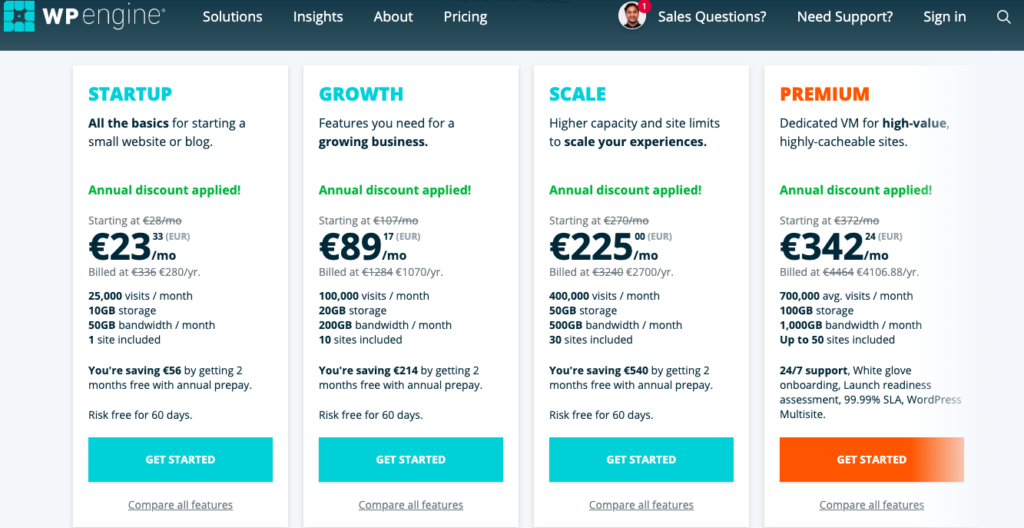Get started with the Scale plan
This screenshot has height=528, width=1024.
[641, 459]
